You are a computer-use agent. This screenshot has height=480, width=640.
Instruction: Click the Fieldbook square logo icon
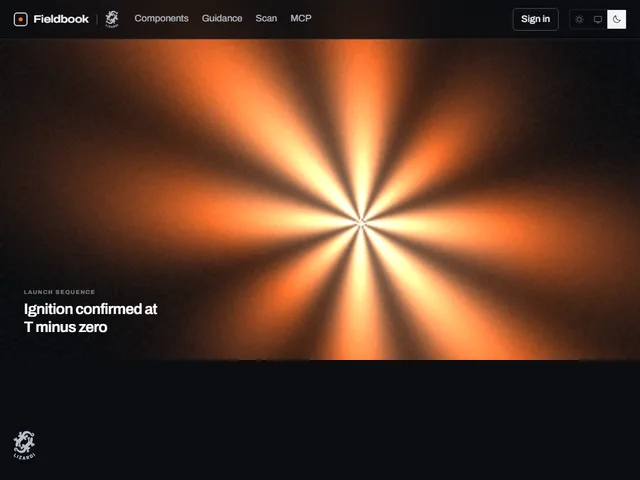[x=20, y=19]
